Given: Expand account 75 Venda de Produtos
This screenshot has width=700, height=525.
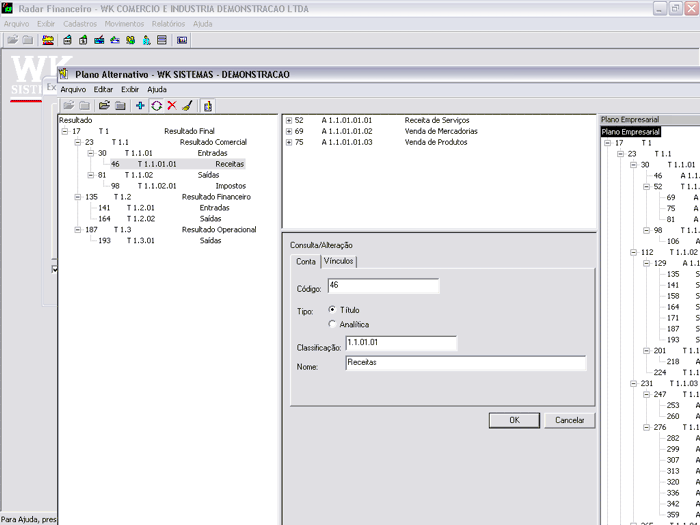Looking at the screenshot, I should 289,142.
